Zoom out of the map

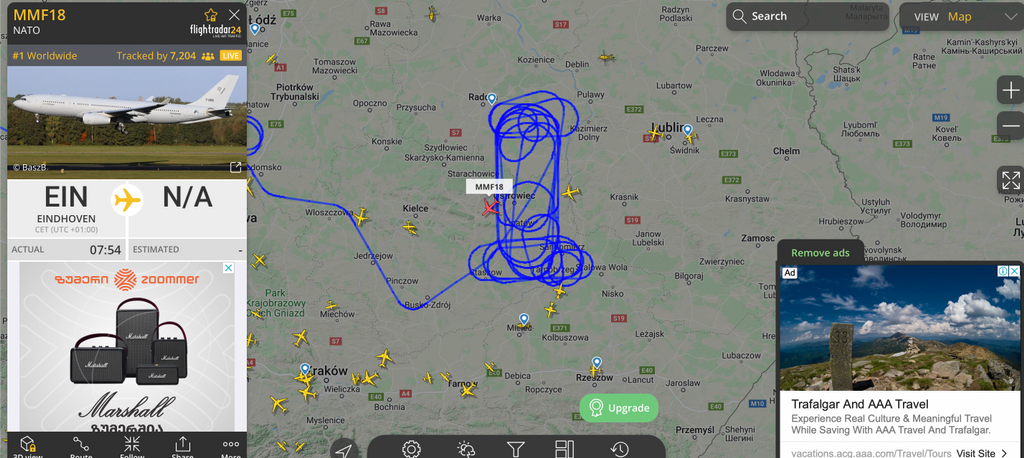click(x=1010, y=125)
